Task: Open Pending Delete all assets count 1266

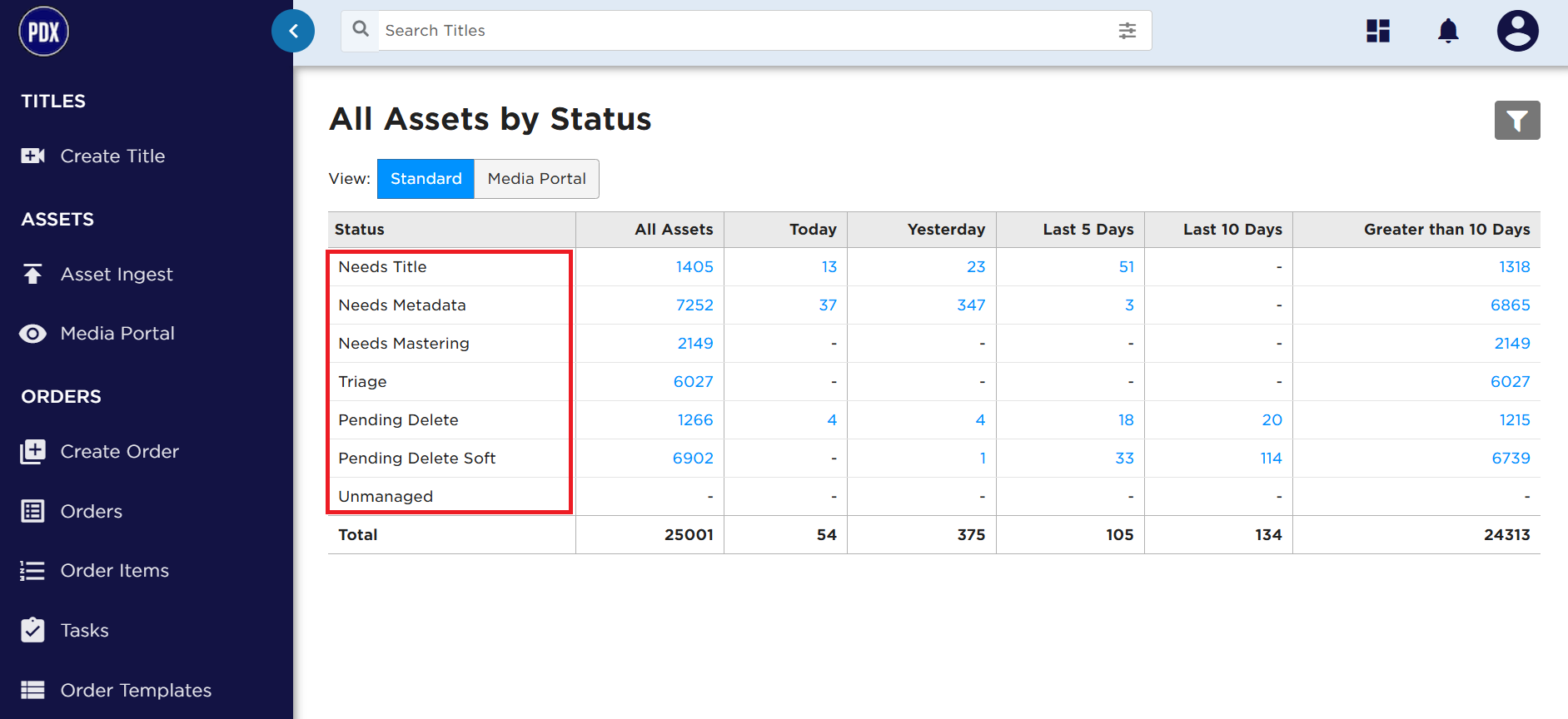Action: pyautogui.click(x=695, y=420)
